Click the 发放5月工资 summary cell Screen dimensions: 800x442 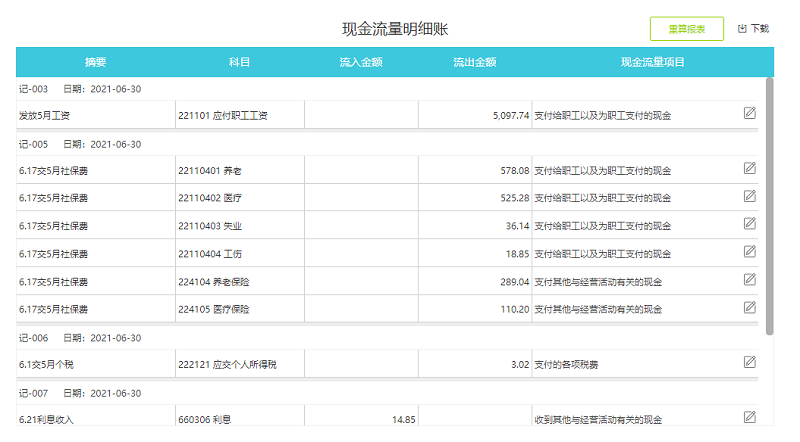pyautogui.click(x=96, y=115)
